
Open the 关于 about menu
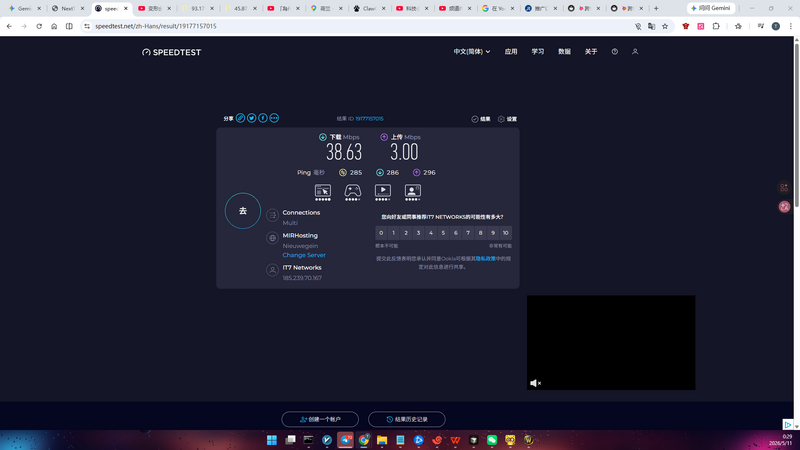click(591, 52)
